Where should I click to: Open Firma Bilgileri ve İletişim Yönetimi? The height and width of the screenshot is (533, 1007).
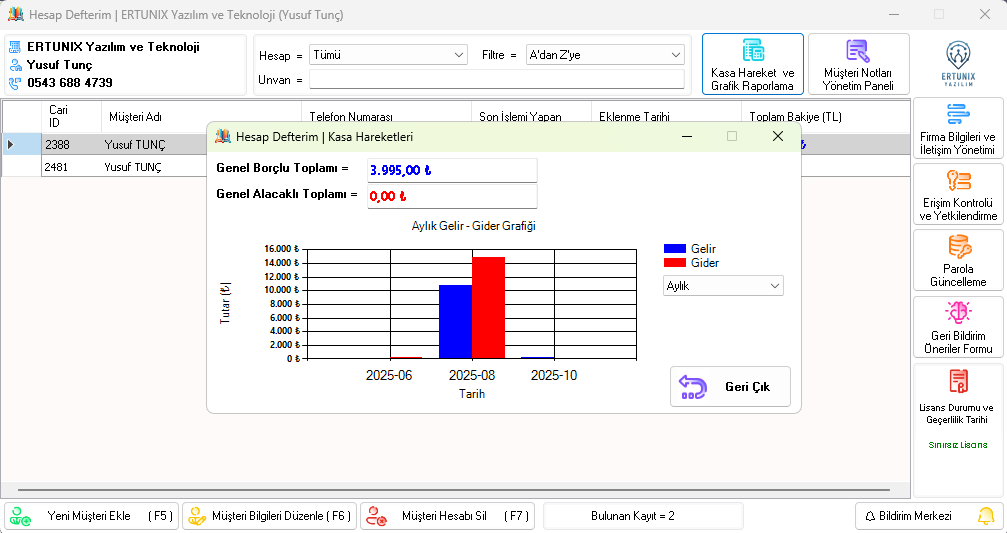[957, 128]
